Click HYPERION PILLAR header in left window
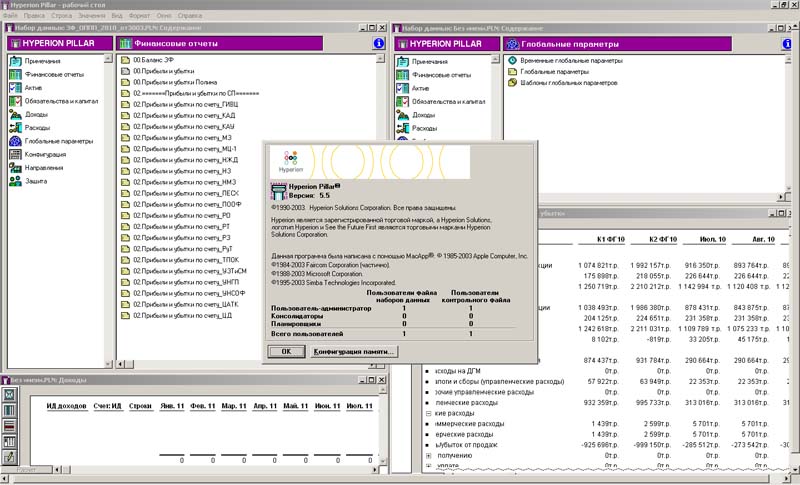800x485 pixels. [x=59, y=43]
